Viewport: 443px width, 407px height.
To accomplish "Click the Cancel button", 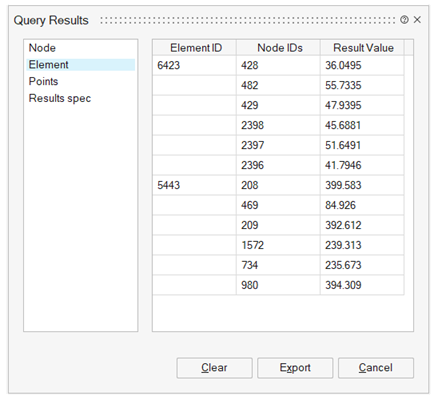I will point(376,368).
